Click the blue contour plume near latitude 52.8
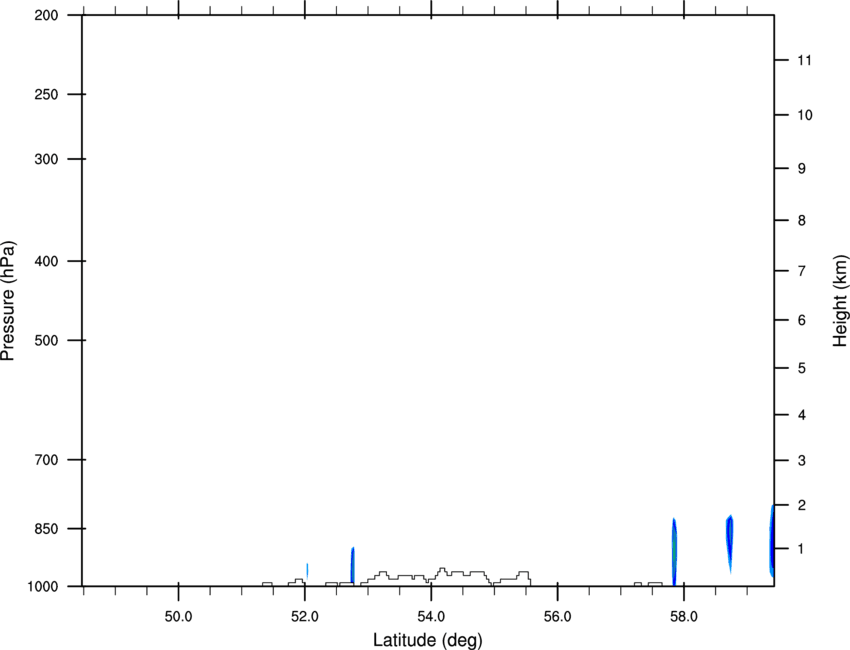The height and width of the screenshot is (650, 850). [x=352, y=565]
